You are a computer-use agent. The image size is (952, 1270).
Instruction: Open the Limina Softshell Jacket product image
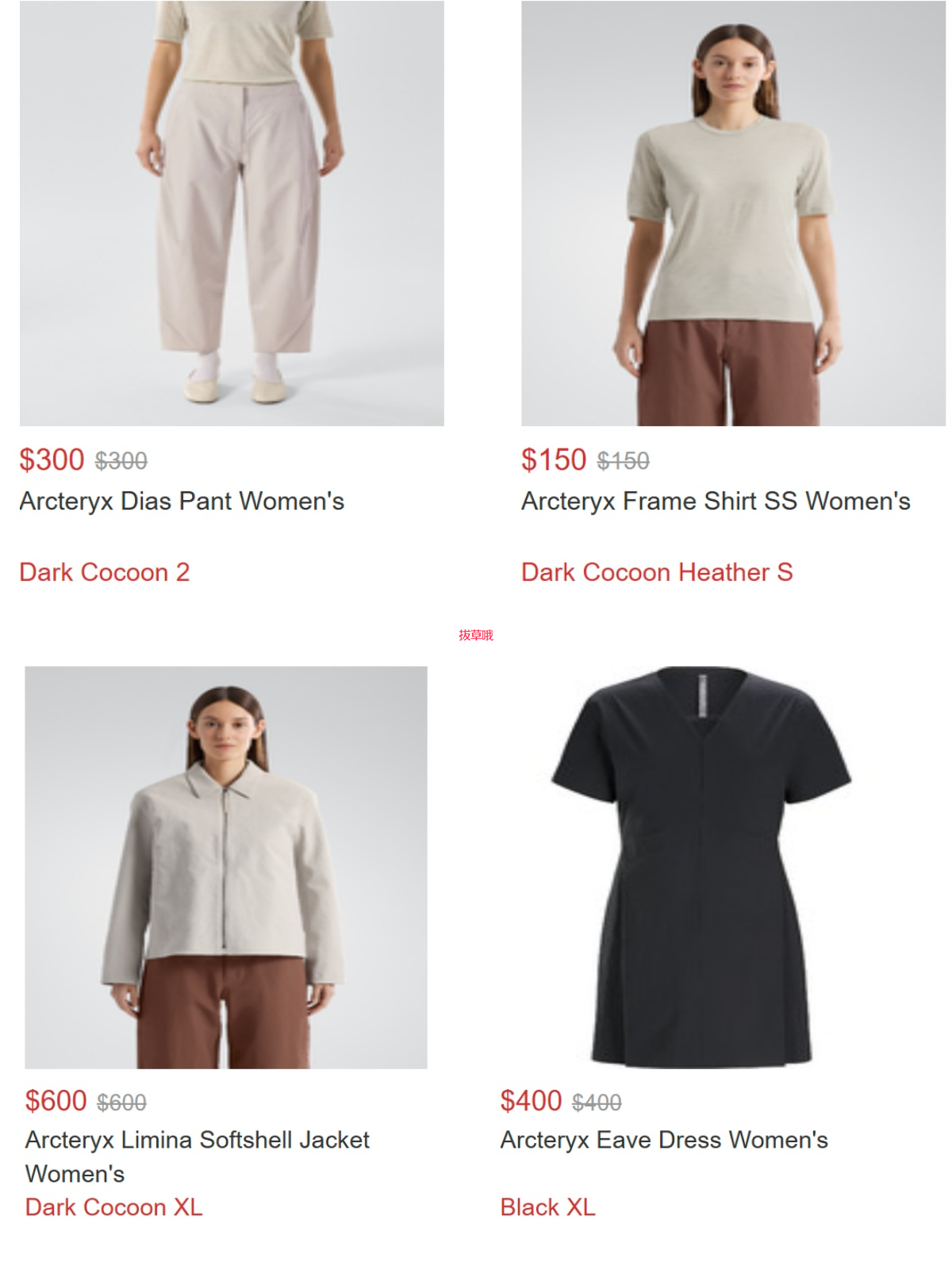pyautogui.click(x=226, y=867)
